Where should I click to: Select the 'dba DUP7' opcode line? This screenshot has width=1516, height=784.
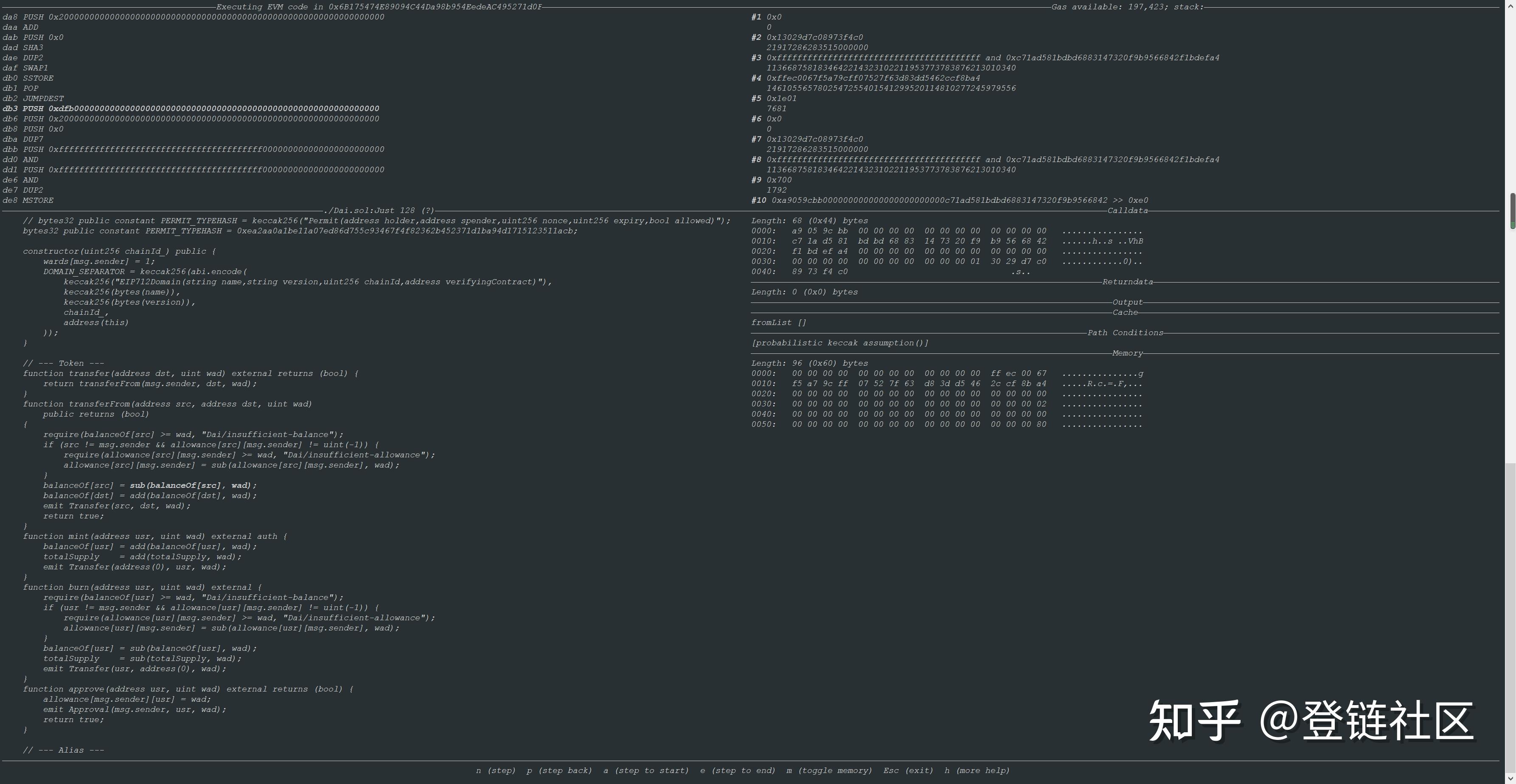(x=23, y=140)
